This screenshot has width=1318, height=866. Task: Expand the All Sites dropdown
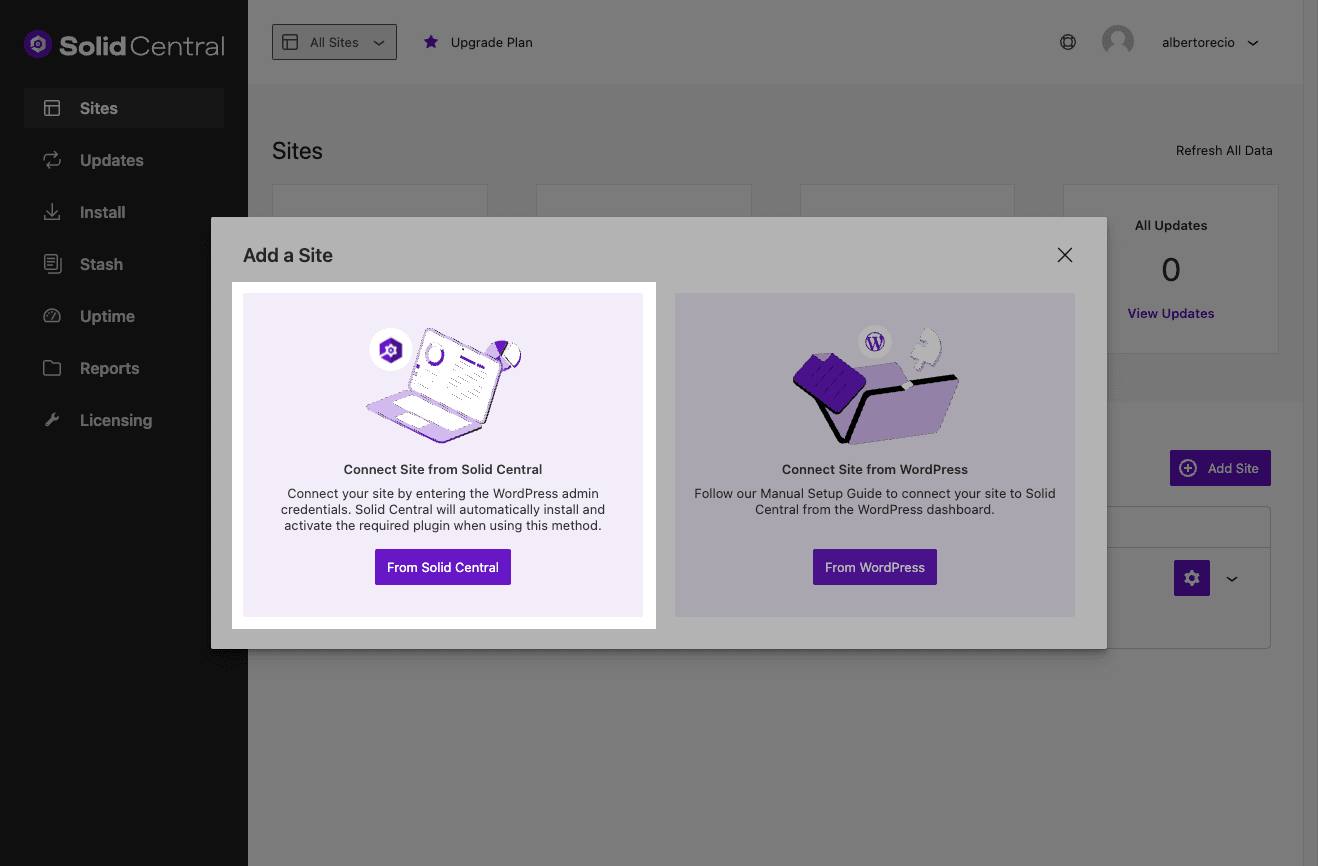click(x=334, y=42)
